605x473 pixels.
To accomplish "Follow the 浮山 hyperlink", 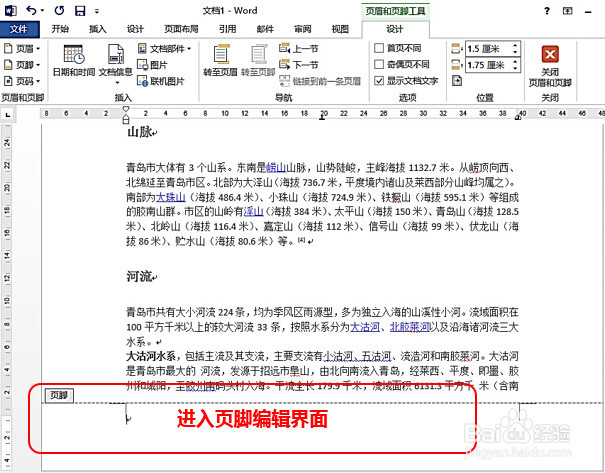I will [x=253, y=212].
